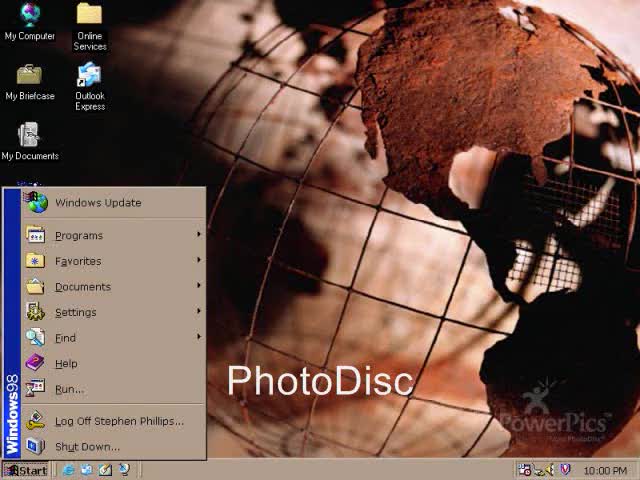Click the View Channels Quick Launch icon
This screenshot has height=480, width=640.
[124, 470]
